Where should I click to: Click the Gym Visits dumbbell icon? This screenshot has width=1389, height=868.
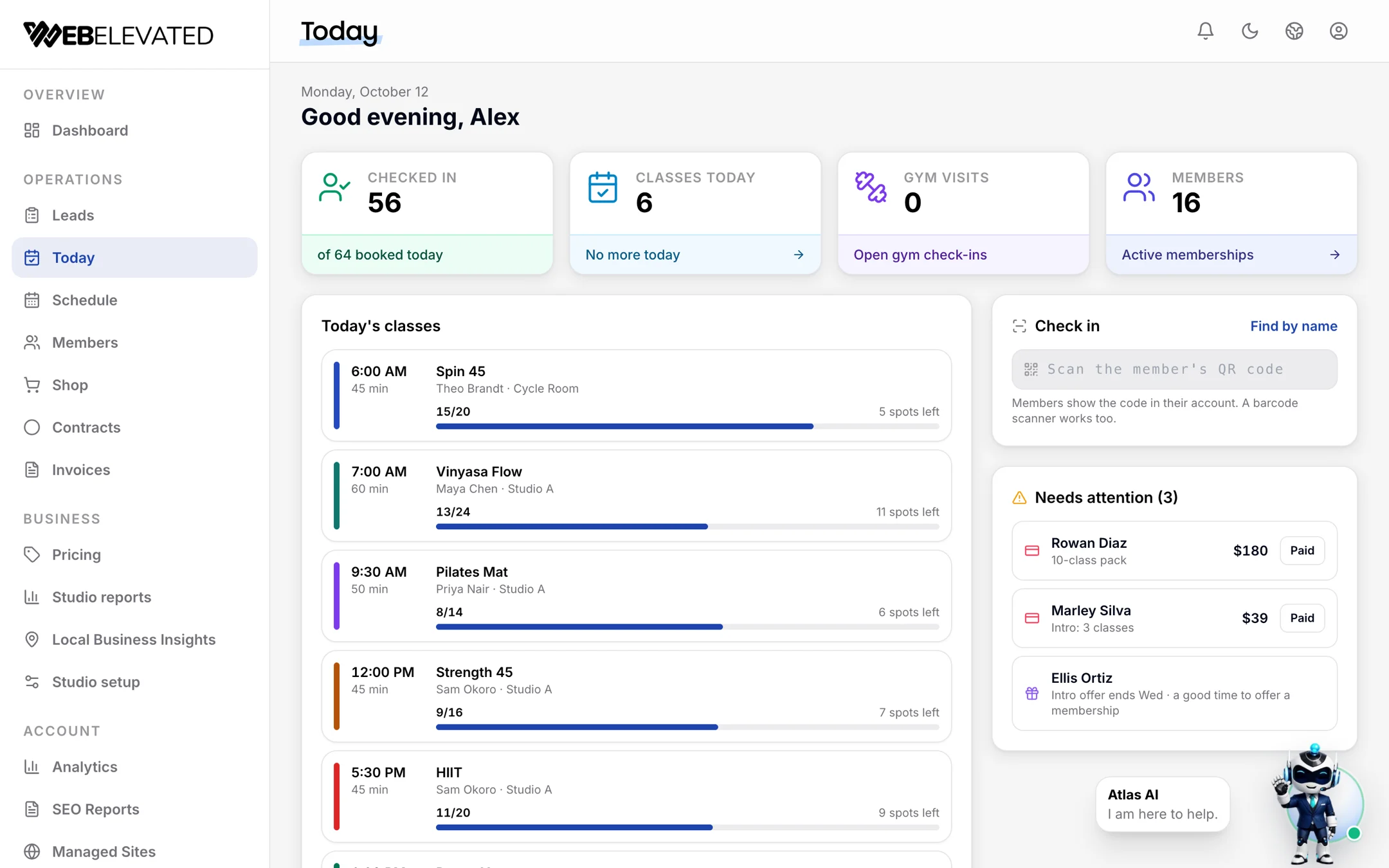click(x=871, y=188)
